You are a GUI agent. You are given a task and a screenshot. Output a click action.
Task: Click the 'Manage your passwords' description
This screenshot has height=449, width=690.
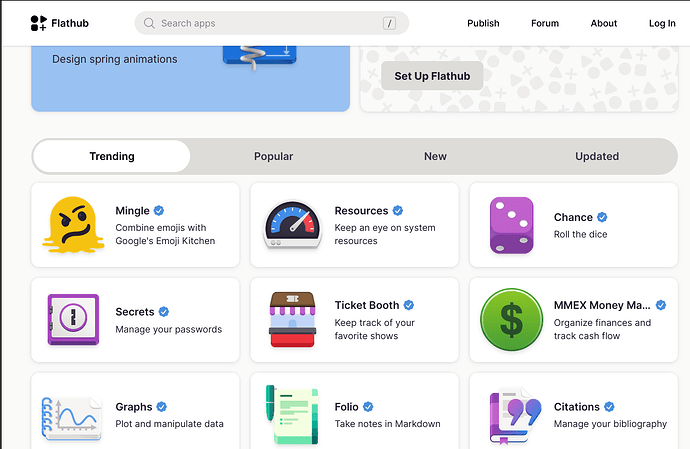pyautogui.click(x=169, y=329)
